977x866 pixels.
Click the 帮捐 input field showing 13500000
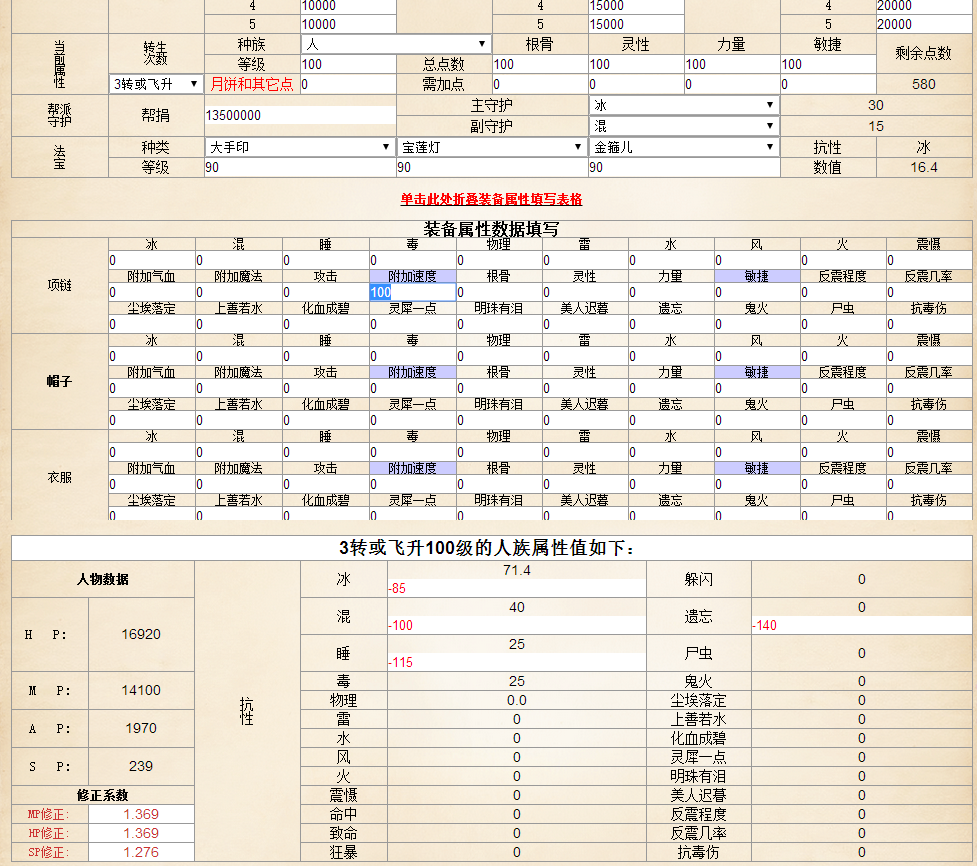point(299,116)
